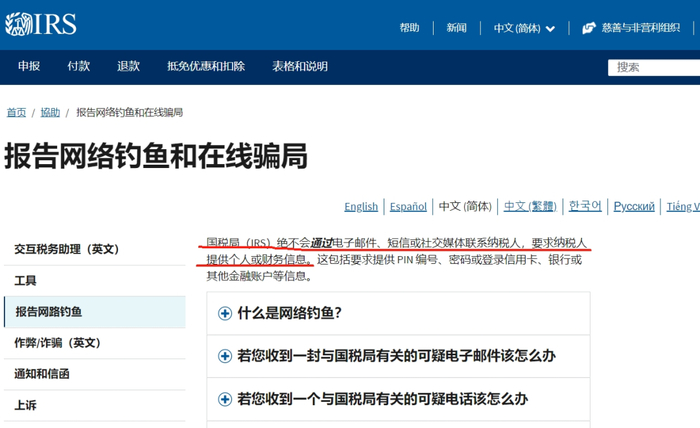Switch page language to Español
This screenshot has height=428, width=700.
(408, 207)
